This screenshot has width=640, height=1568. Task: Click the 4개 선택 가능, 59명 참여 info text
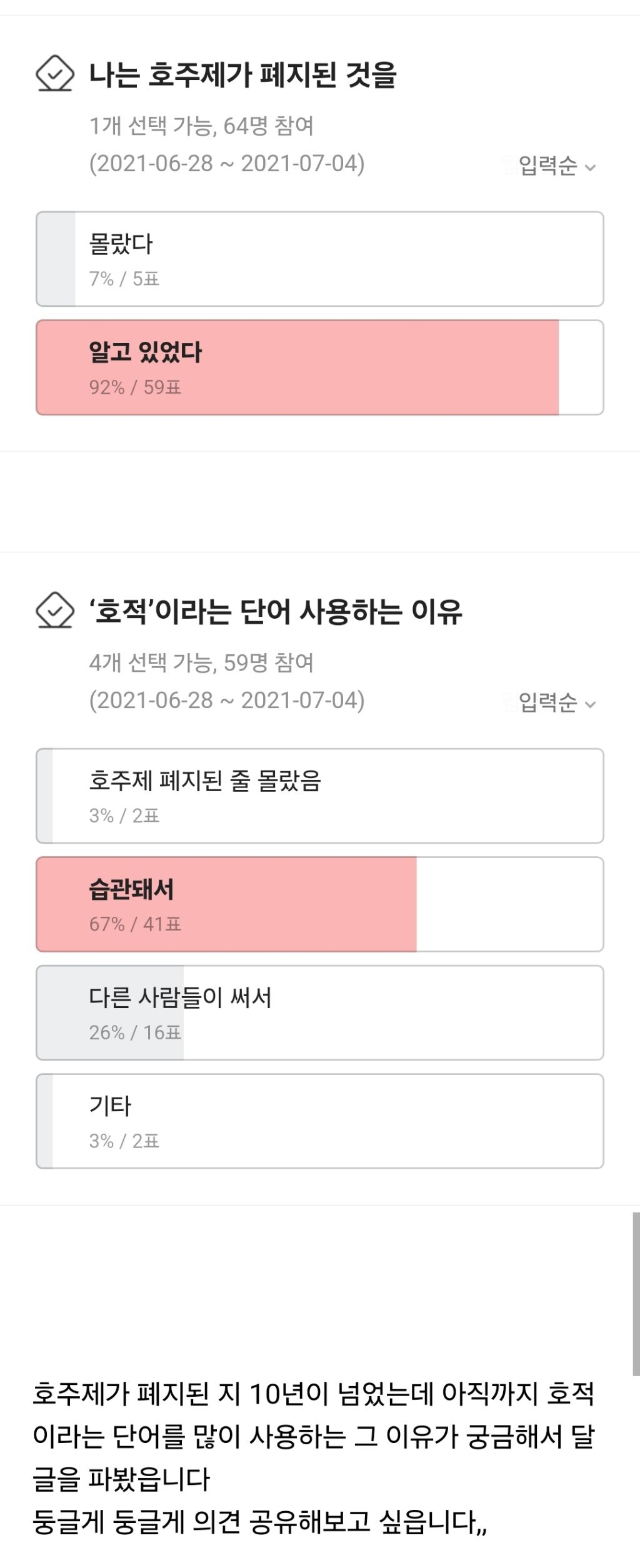pos(201,663)
